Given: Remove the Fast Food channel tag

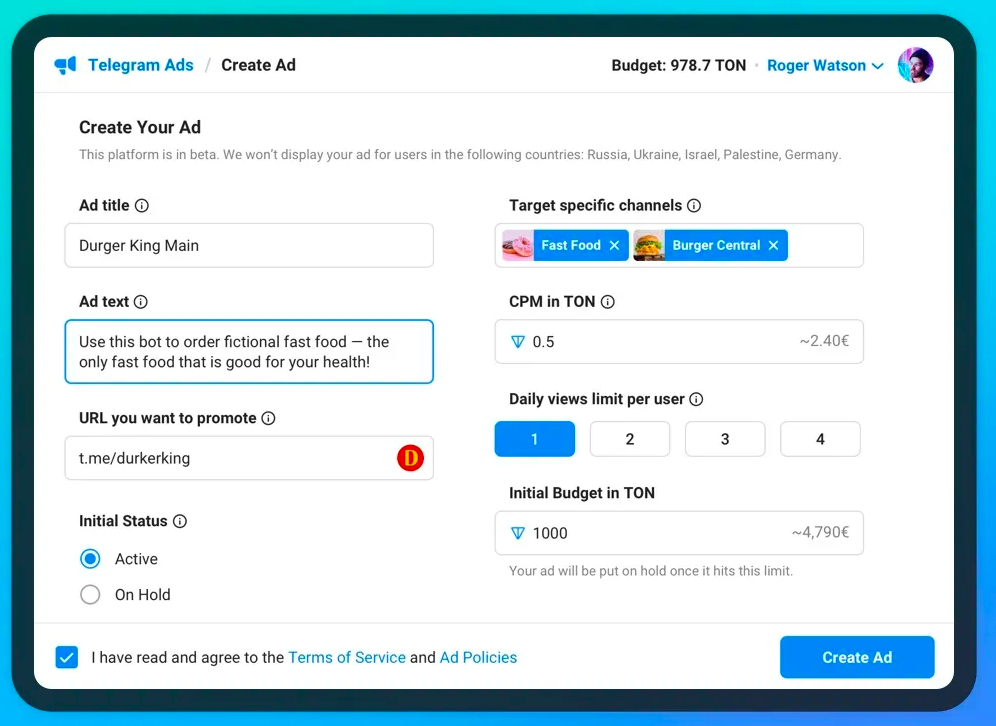Looking at the screenshot, I should point(614,245).
